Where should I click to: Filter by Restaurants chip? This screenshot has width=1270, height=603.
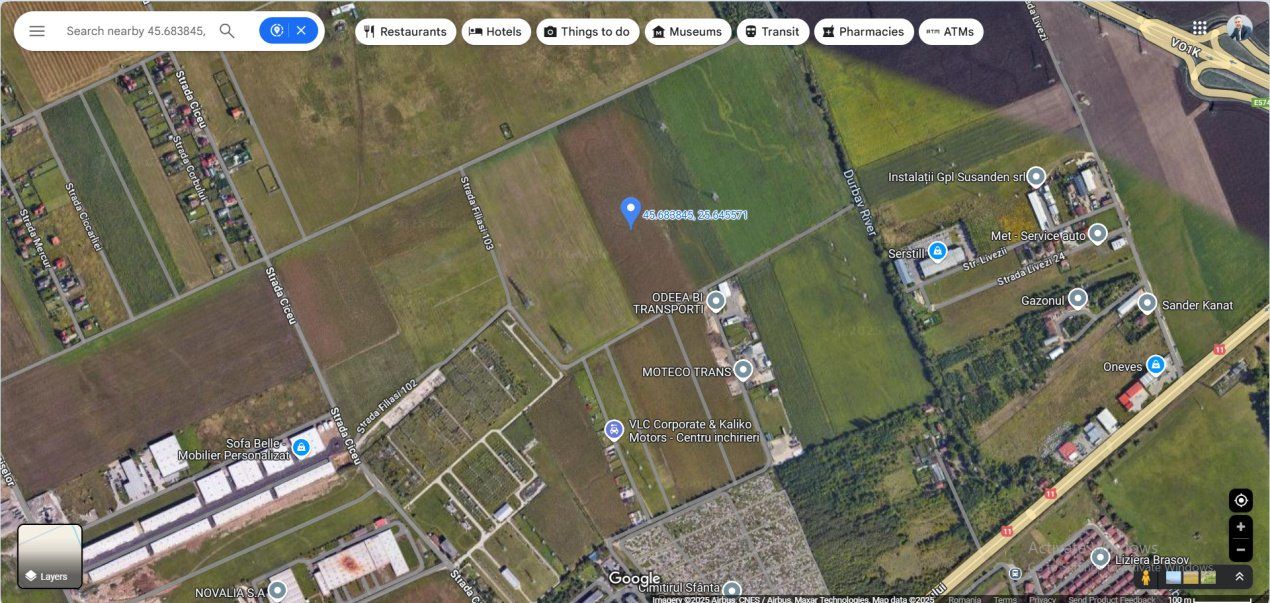[405, 32]
